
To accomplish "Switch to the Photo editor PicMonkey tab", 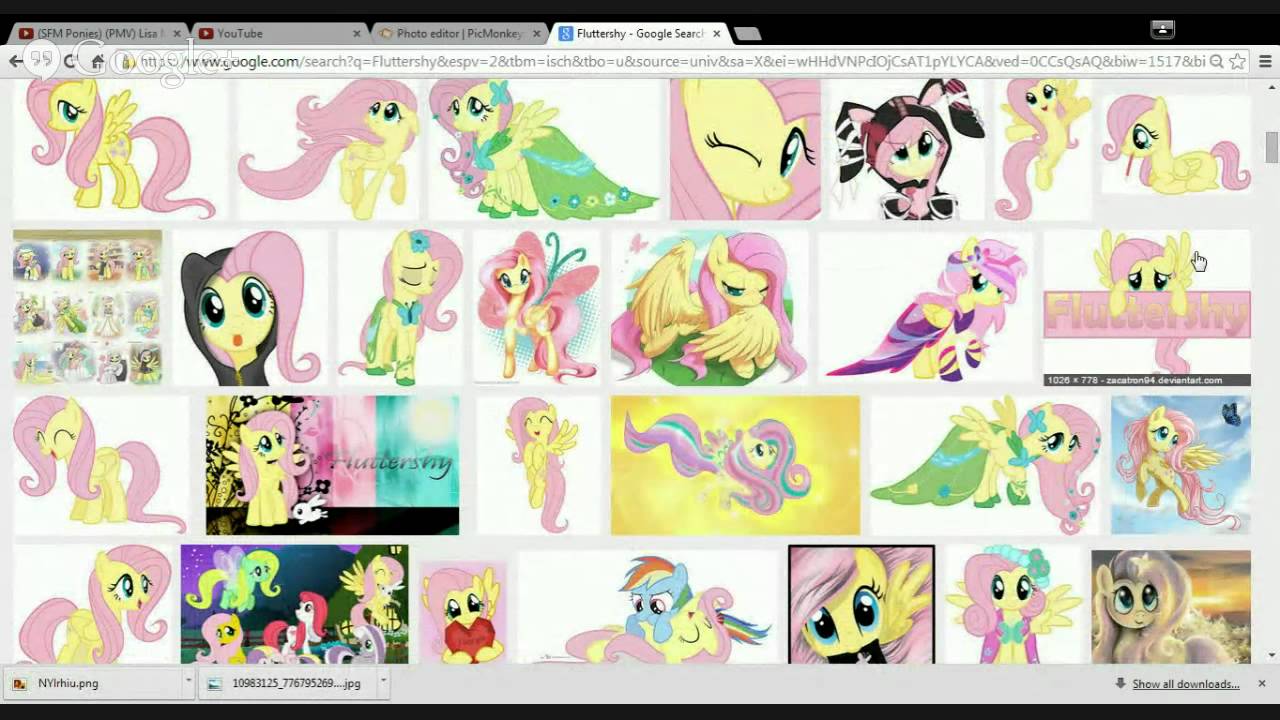I will click(458, 34).
